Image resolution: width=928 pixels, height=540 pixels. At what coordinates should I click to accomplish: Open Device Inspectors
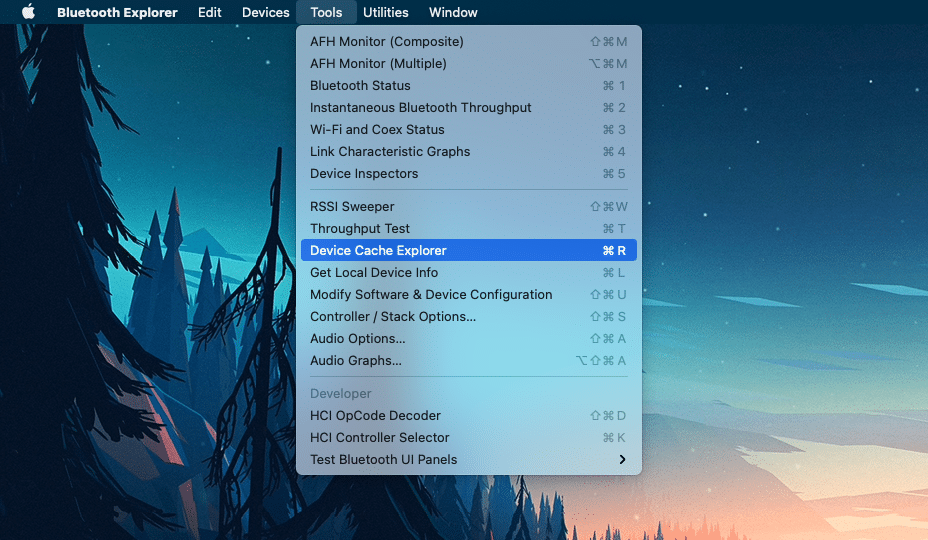click(x=469, y=173)
